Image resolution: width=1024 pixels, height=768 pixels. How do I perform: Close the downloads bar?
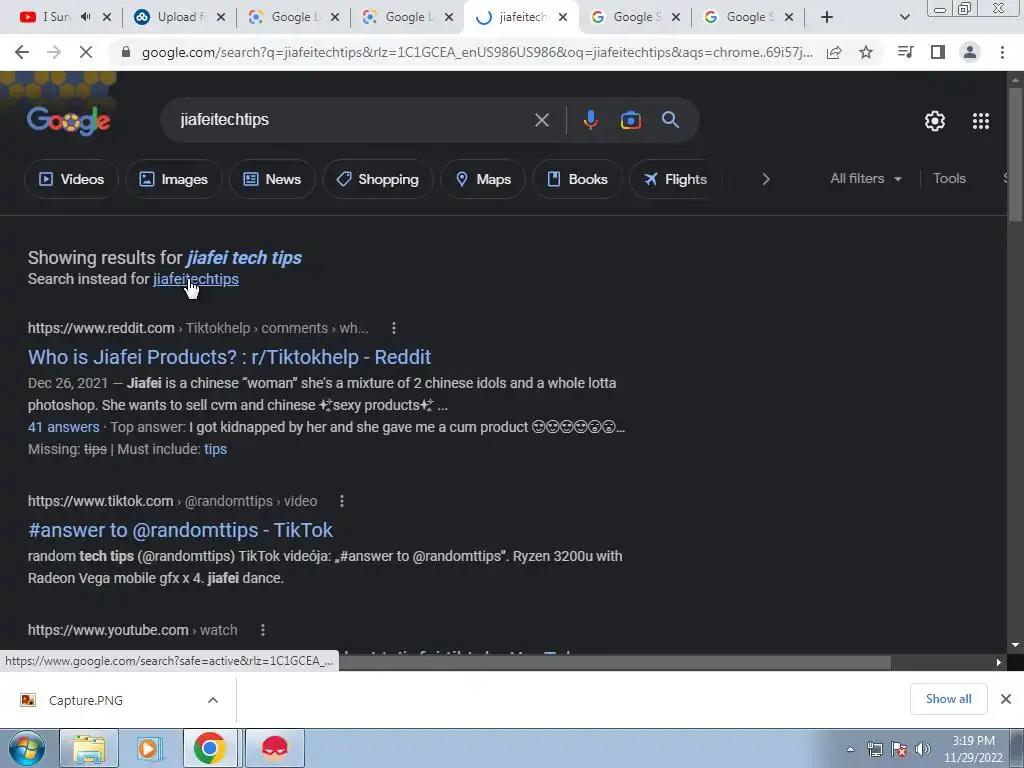[x=1006, y=699]
